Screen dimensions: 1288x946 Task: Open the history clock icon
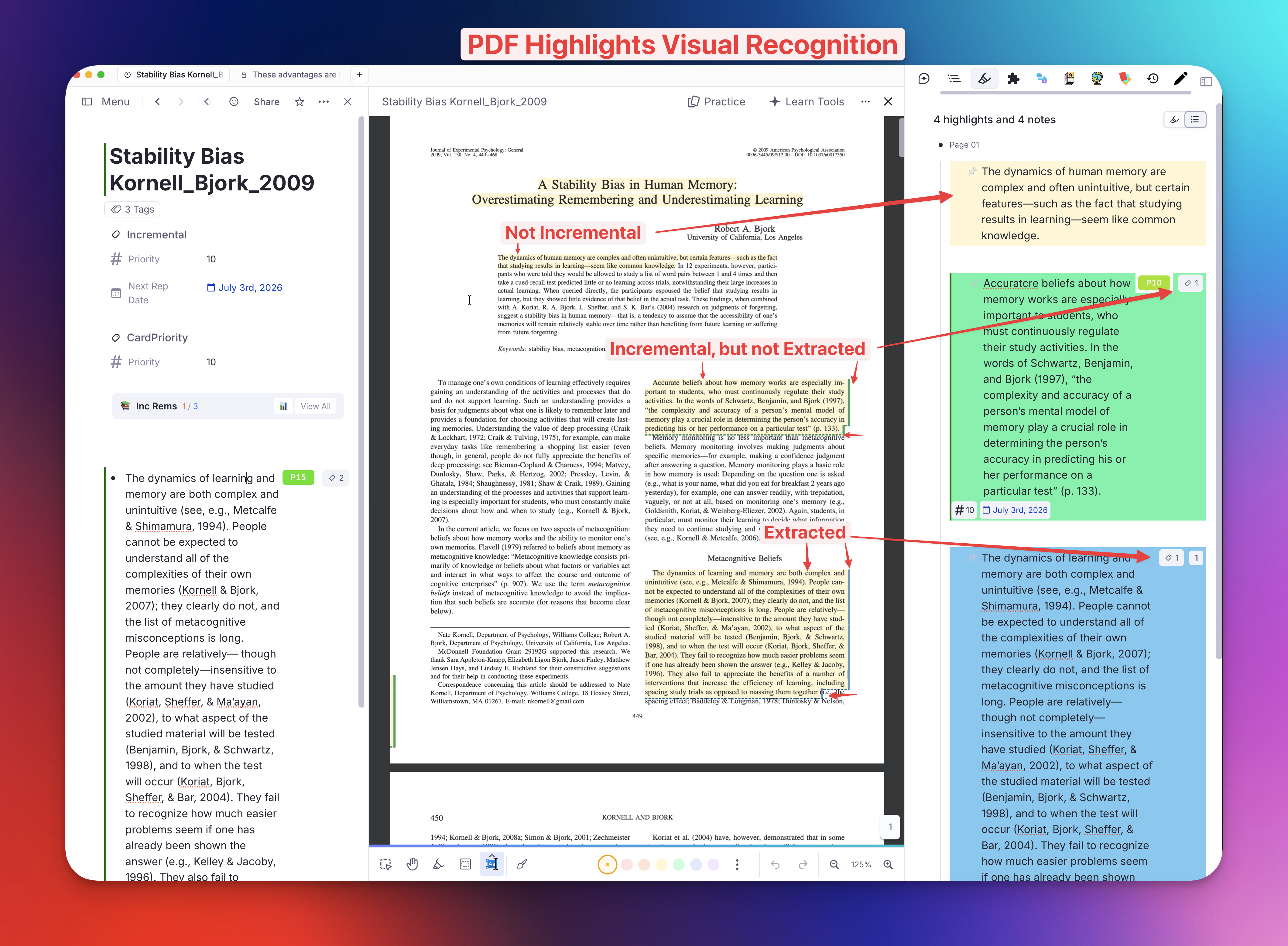1153,79
